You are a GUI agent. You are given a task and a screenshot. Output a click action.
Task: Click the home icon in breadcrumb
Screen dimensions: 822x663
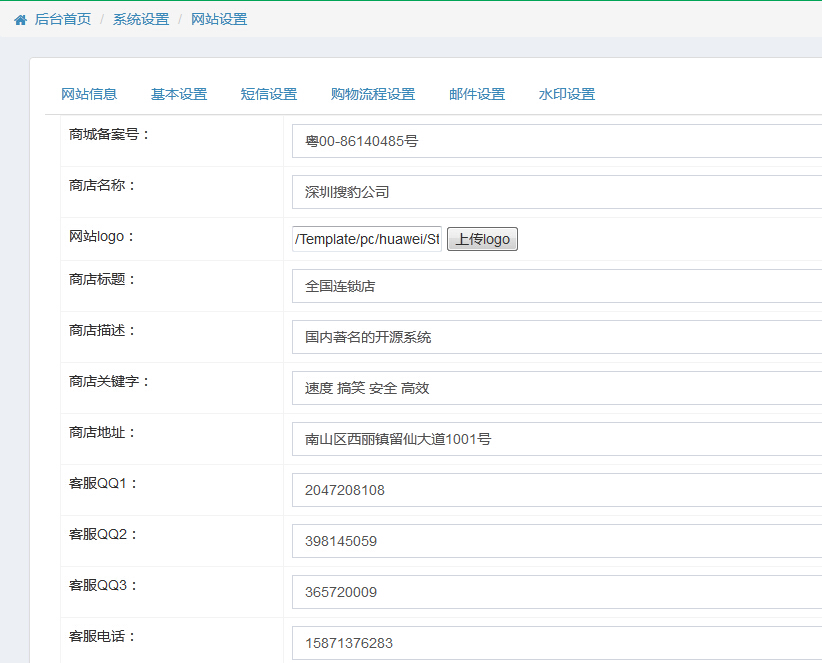(x=20, y=20)
